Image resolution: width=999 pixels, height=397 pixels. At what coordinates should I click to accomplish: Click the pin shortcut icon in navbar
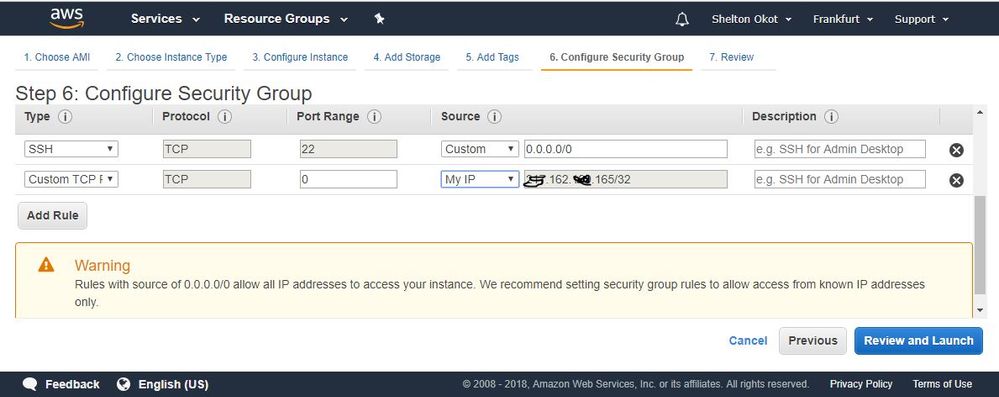(379, 19)
